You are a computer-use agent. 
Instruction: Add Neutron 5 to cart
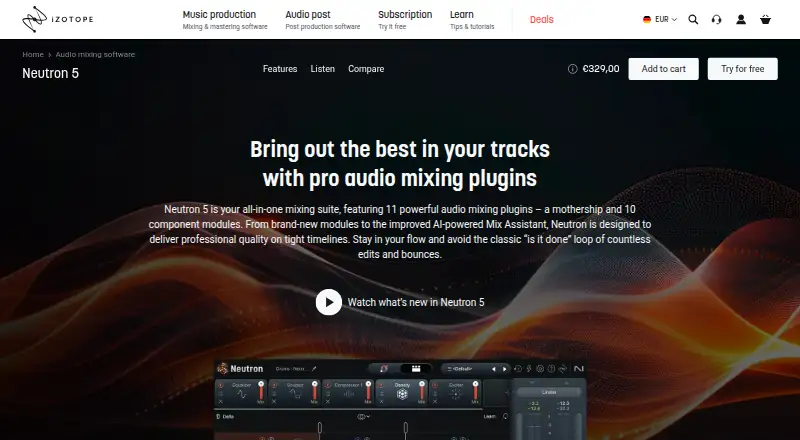point(663,68)
